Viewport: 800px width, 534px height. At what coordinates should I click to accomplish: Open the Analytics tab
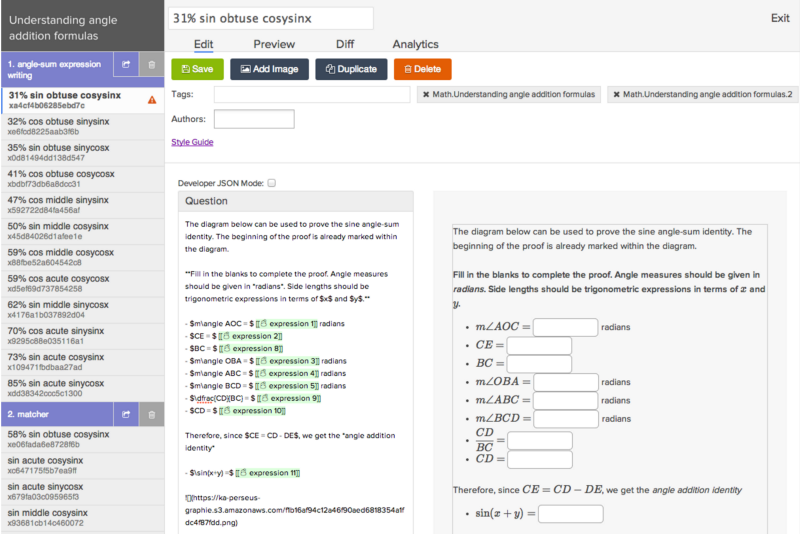pyautogui.click(x=415, y=44)
